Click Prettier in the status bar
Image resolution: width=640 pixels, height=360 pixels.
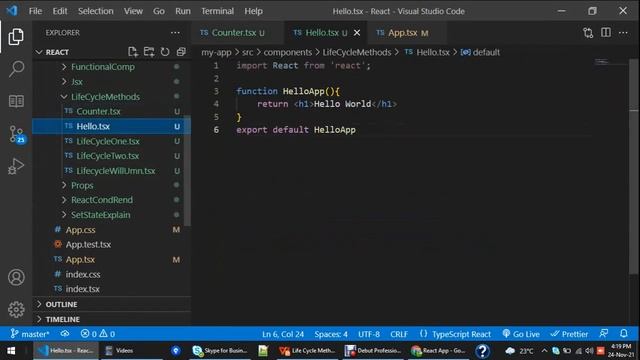[569, 334]
